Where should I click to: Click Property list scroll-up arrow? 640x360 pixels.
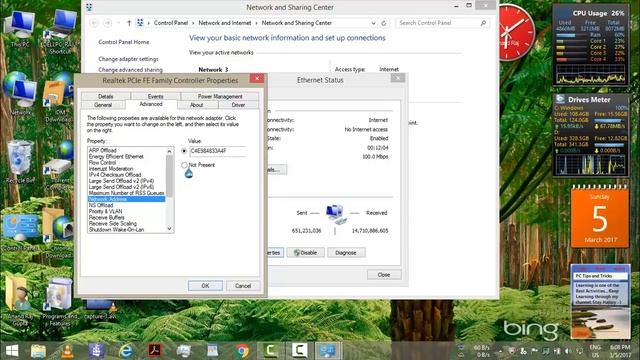click(x=169, y=151)
